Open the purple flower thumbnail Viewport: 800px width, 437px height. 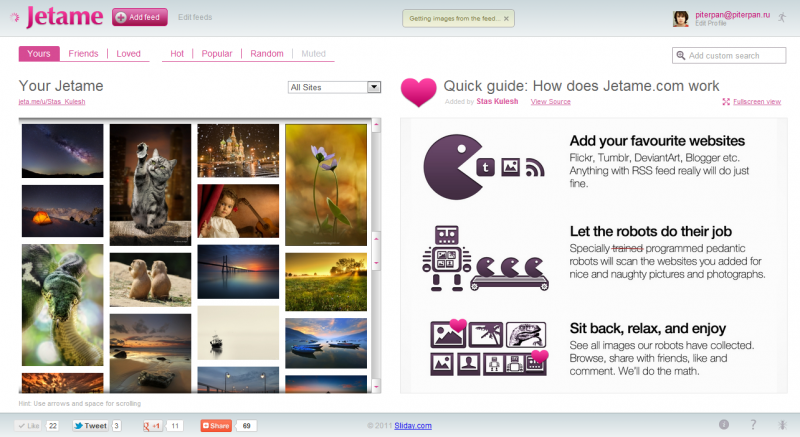[326, 185]
